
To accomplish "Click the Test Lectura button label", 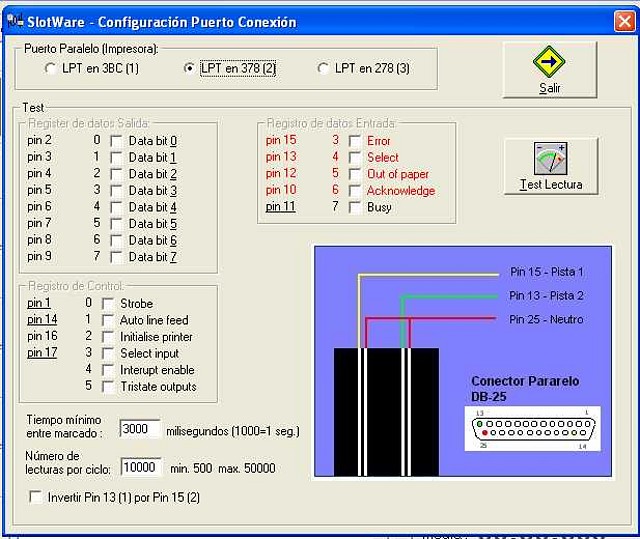I will (x=551, y=184).
